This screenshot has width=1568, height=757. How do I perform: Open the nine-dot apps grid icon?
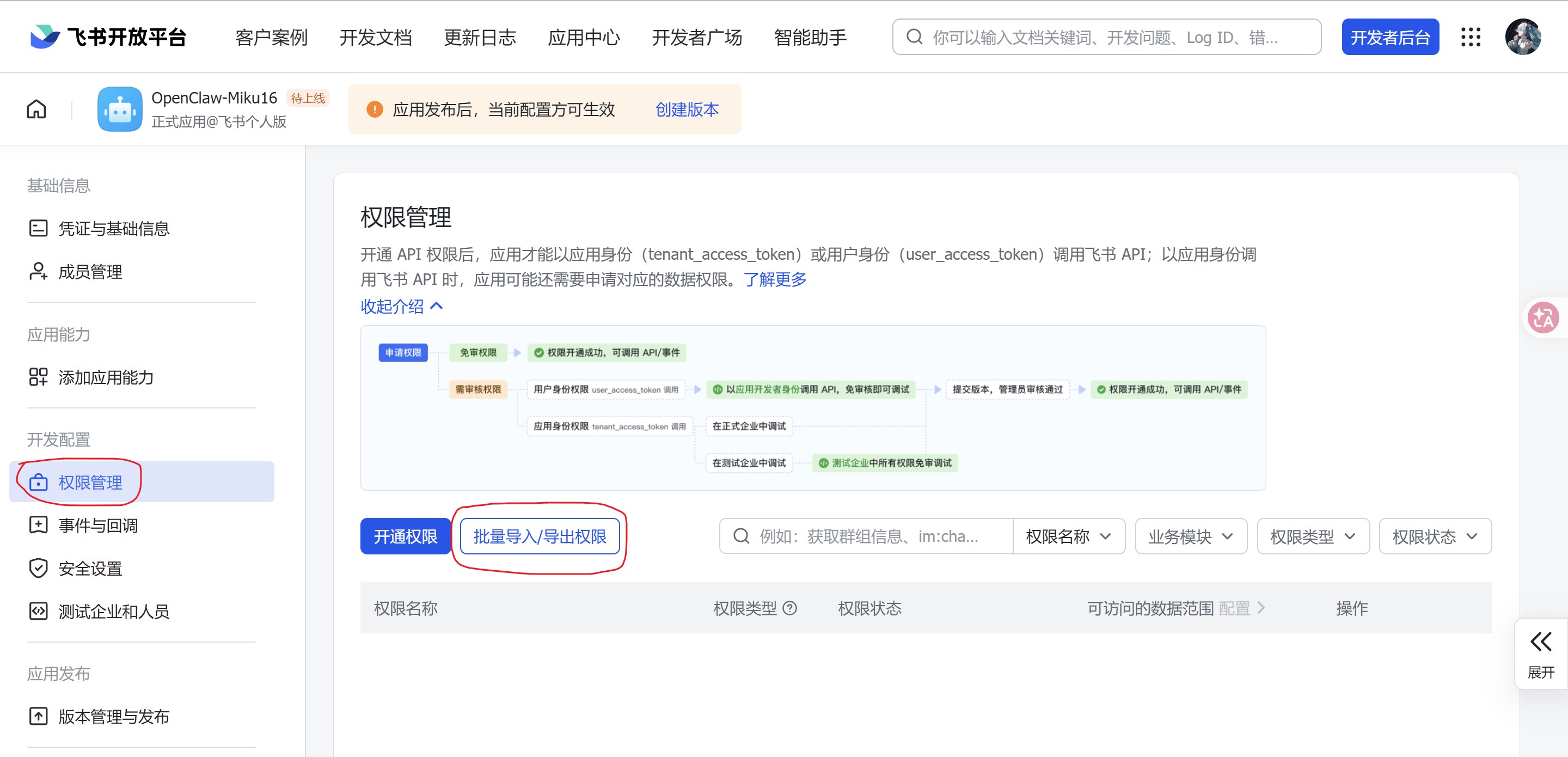pos(1470,37)
